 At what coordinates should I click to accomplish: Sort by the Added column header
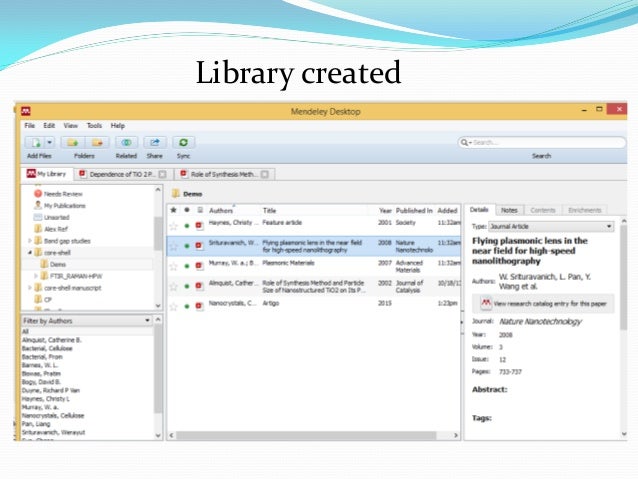pos(448,210)
